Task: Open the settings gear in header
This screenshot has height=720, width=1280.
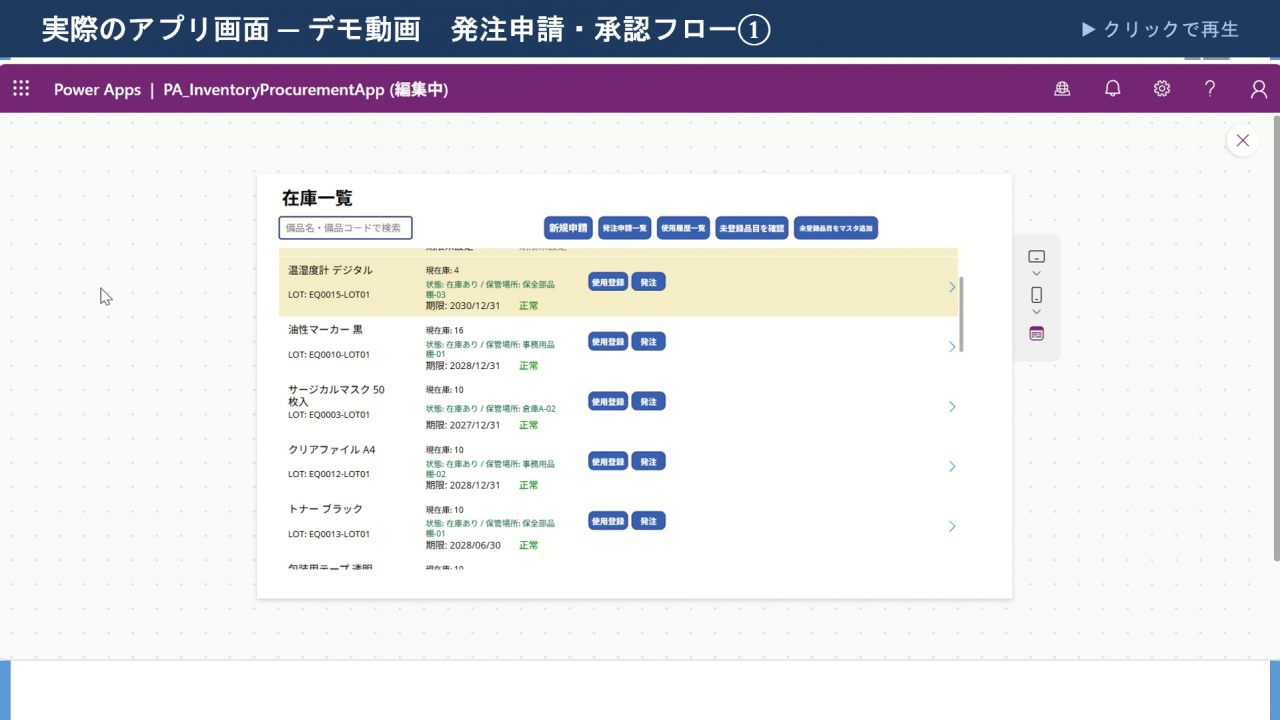Action: coord(1161,89)
